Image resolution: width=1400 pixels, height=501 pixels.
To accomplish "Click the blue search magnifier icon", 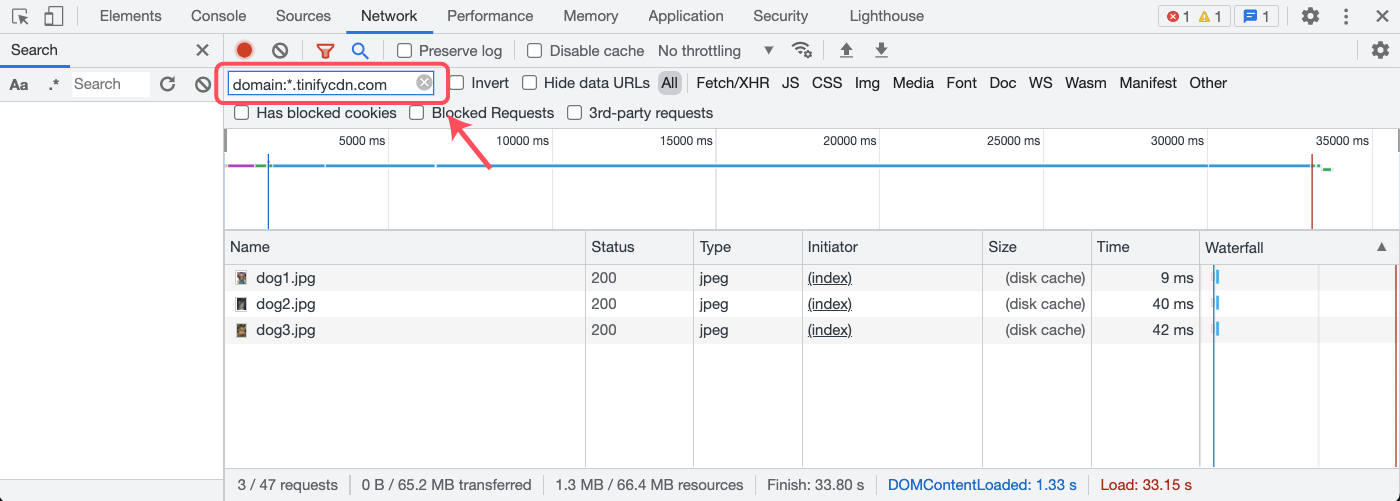I will tap(360, 50).
